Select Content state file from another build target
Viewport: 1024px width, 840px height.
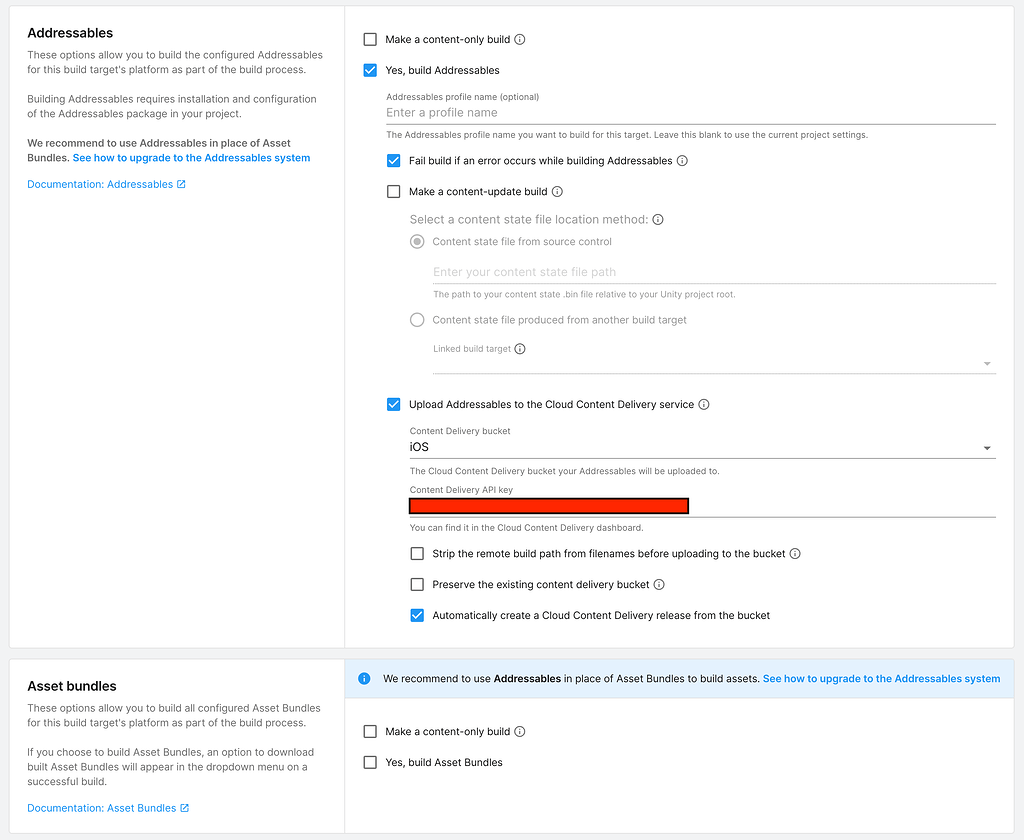tap(417, 320)
